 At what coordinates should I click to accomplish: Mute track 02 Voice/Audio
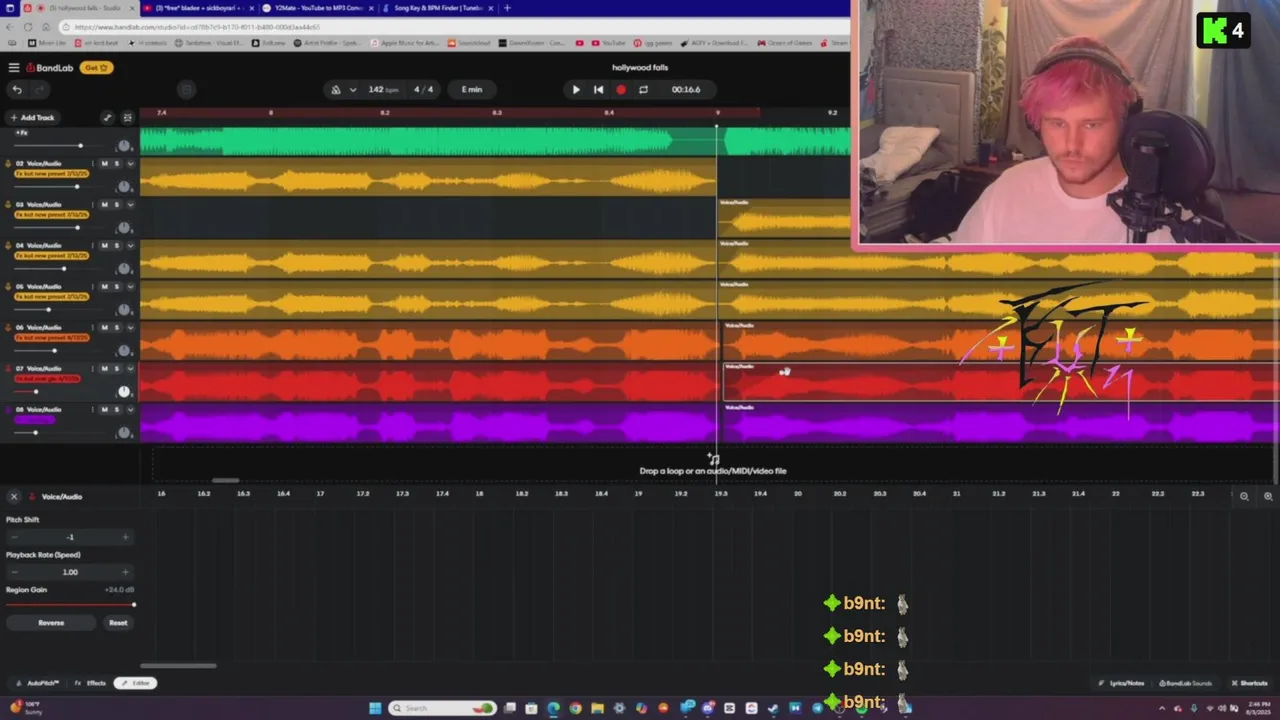(x=104, y=163)
